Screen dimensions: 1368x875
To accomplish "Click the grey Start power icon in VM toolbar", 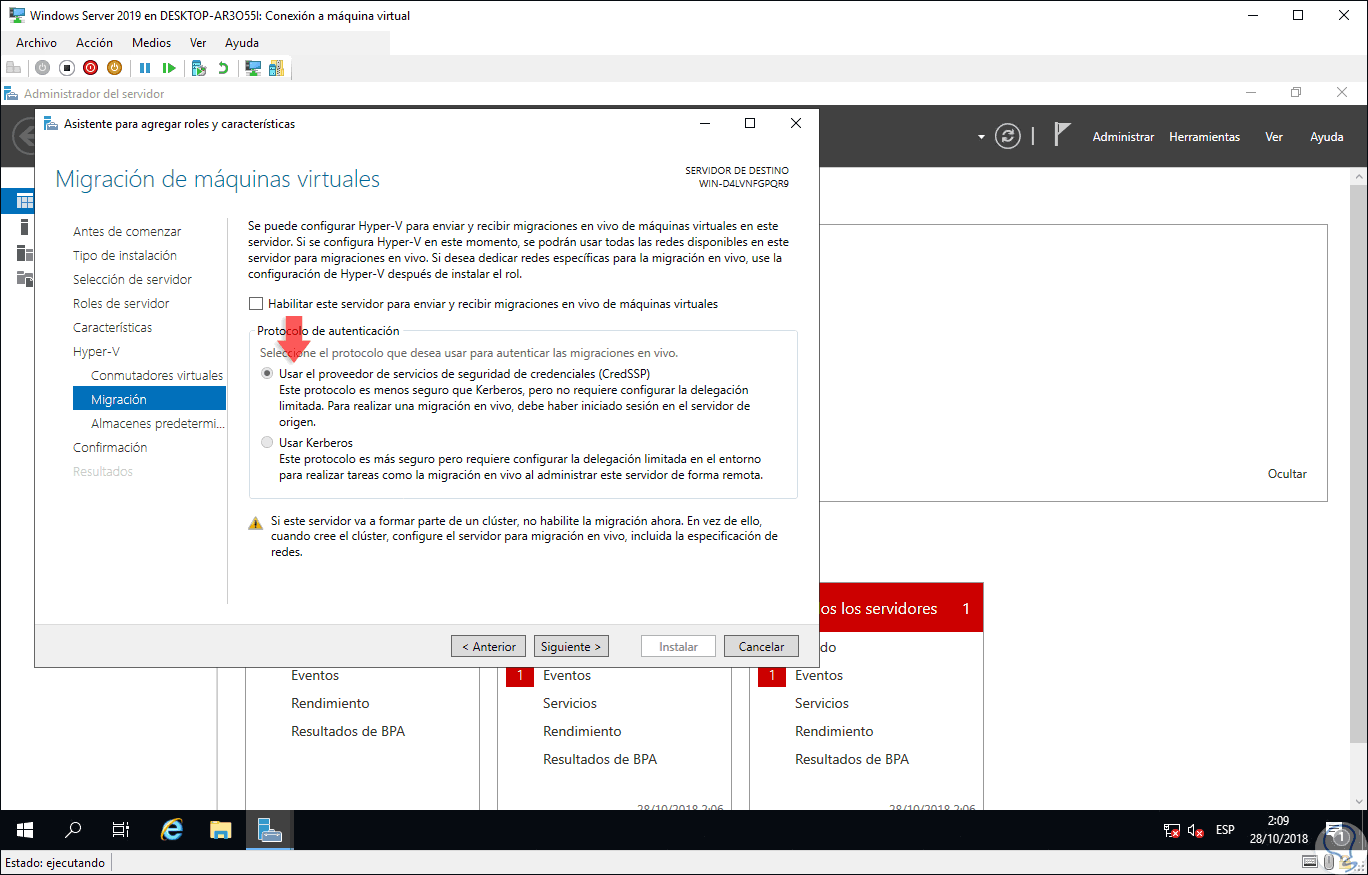I will [42, 68].
